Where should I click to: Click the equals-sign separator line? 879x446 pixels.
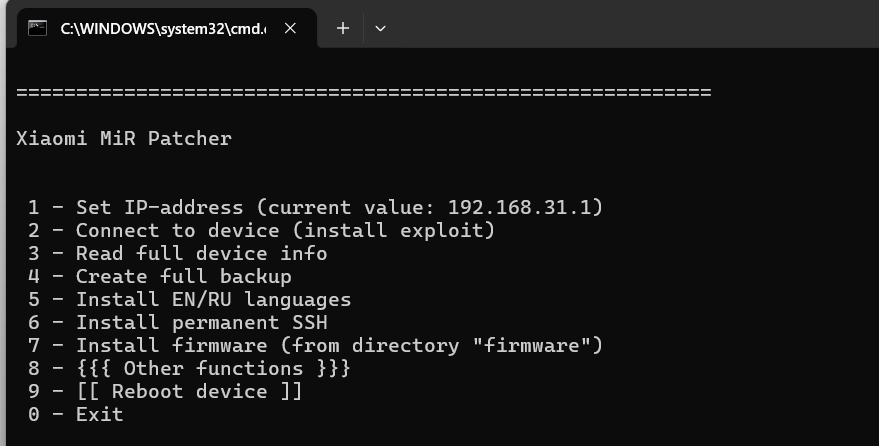coord(364,92)
